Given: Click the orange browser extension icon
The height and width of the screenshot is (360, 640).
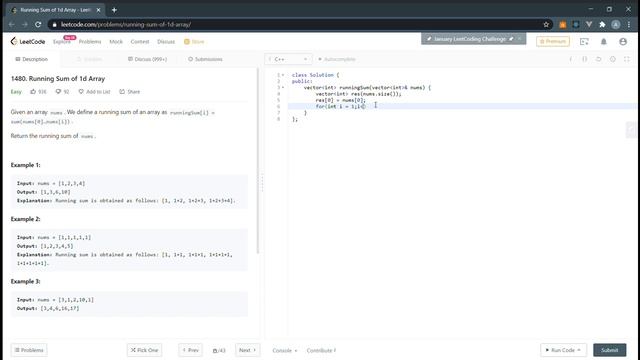Looking at the screenshot, I should click(562, 24).
